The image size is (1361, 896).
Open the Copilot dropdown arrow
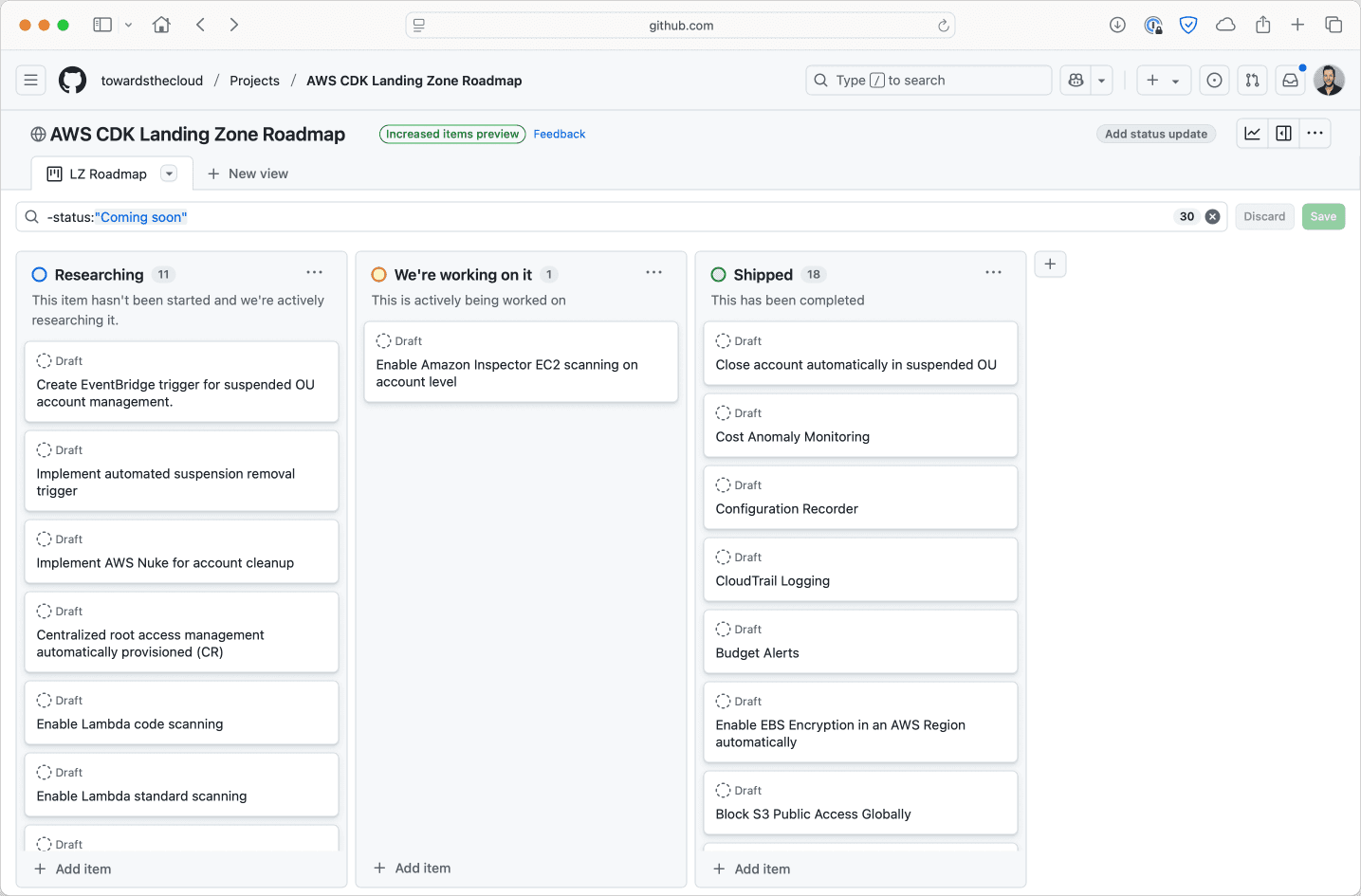(x=1101, y=81)
